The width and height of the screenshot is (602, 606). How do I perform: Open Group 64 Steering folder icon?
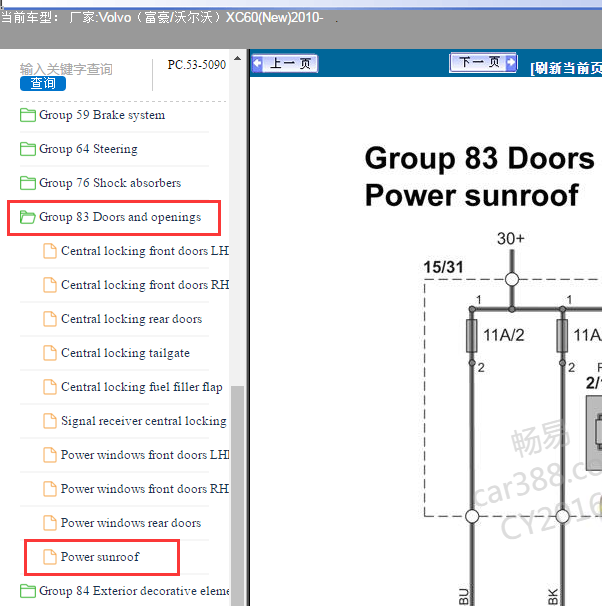point(28,149)
